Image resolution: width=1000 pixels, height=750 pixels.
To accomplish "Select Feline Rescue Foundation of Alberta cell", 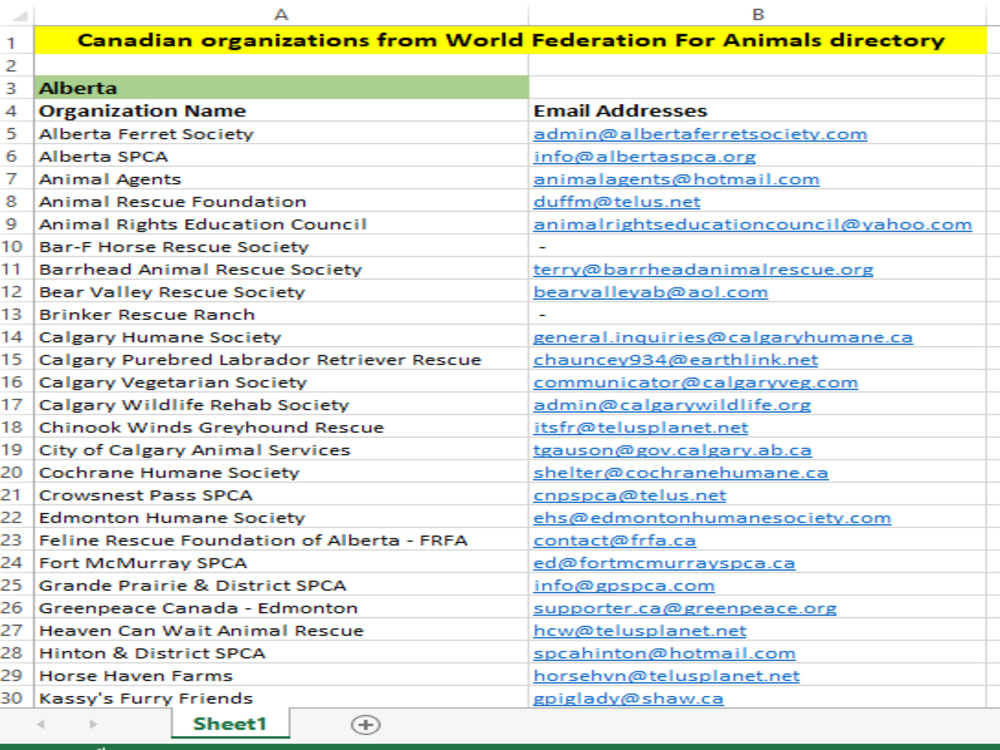I will click(281, 540).
